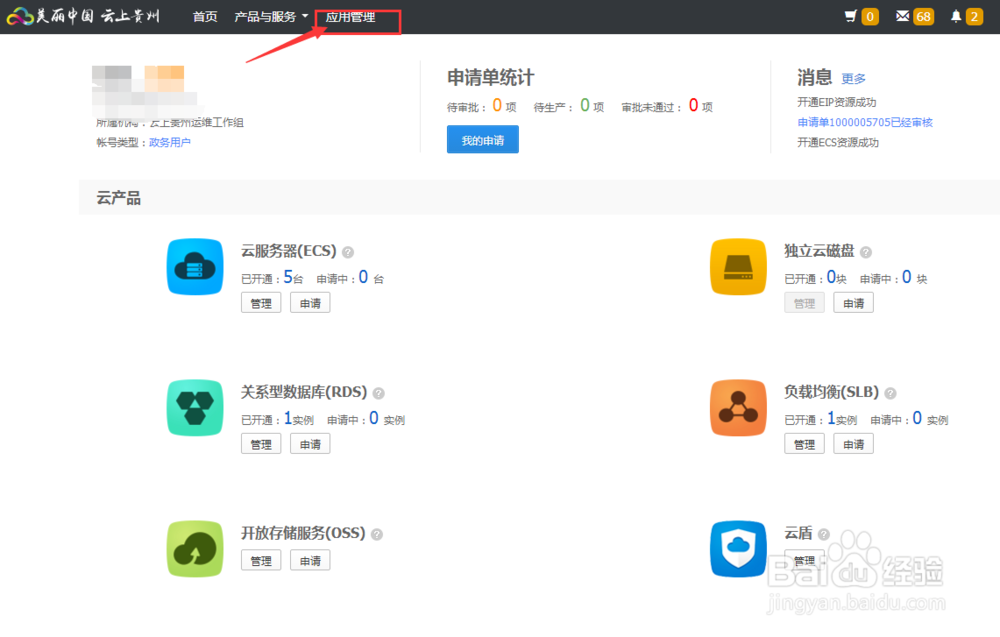Open the 负载均衡(SLB) orange icon
Screen dimensions: 1000x637
(738, 408)
